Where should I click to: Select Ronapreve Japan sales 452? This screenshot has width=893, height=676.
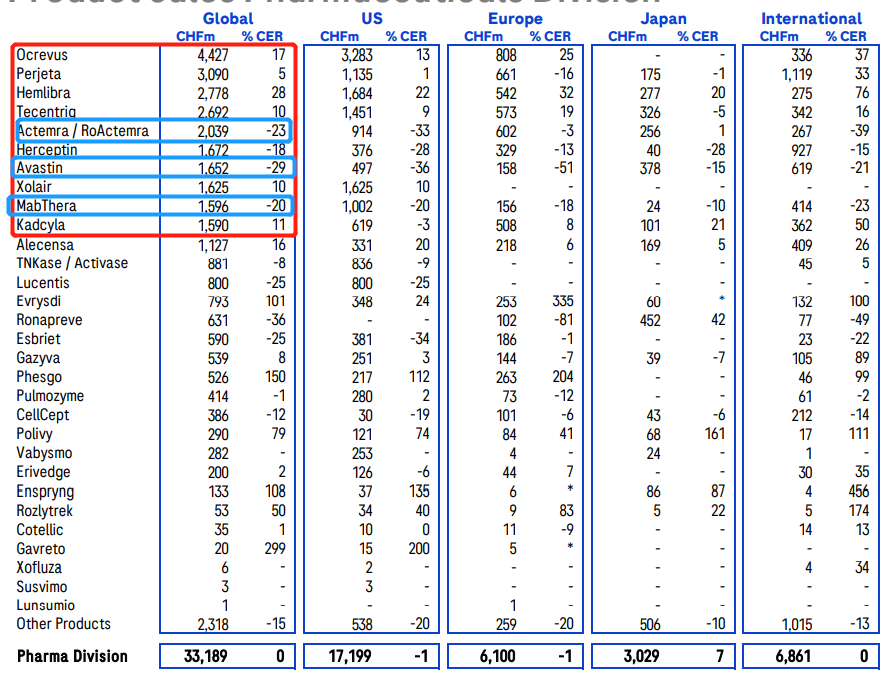pos(650,321)
